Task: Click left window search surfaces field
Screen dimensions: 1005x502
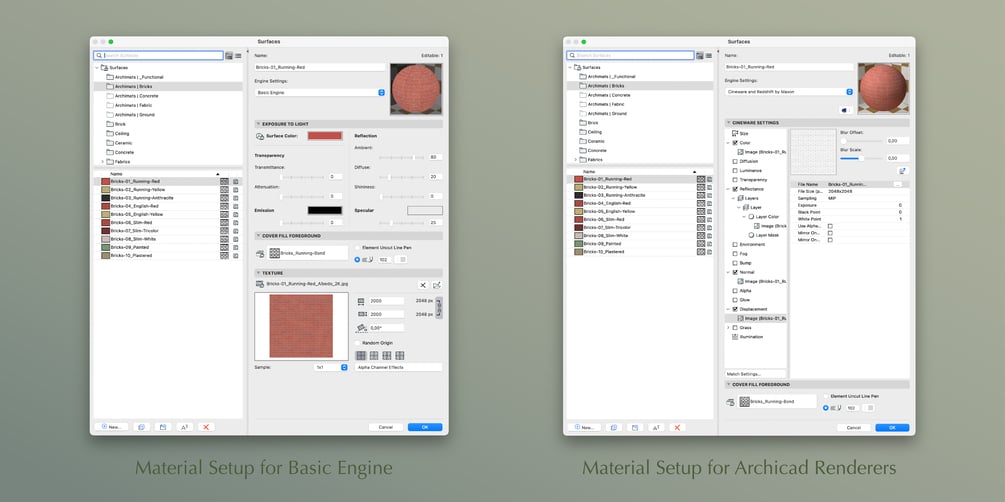Action: [x=158, y=56]
